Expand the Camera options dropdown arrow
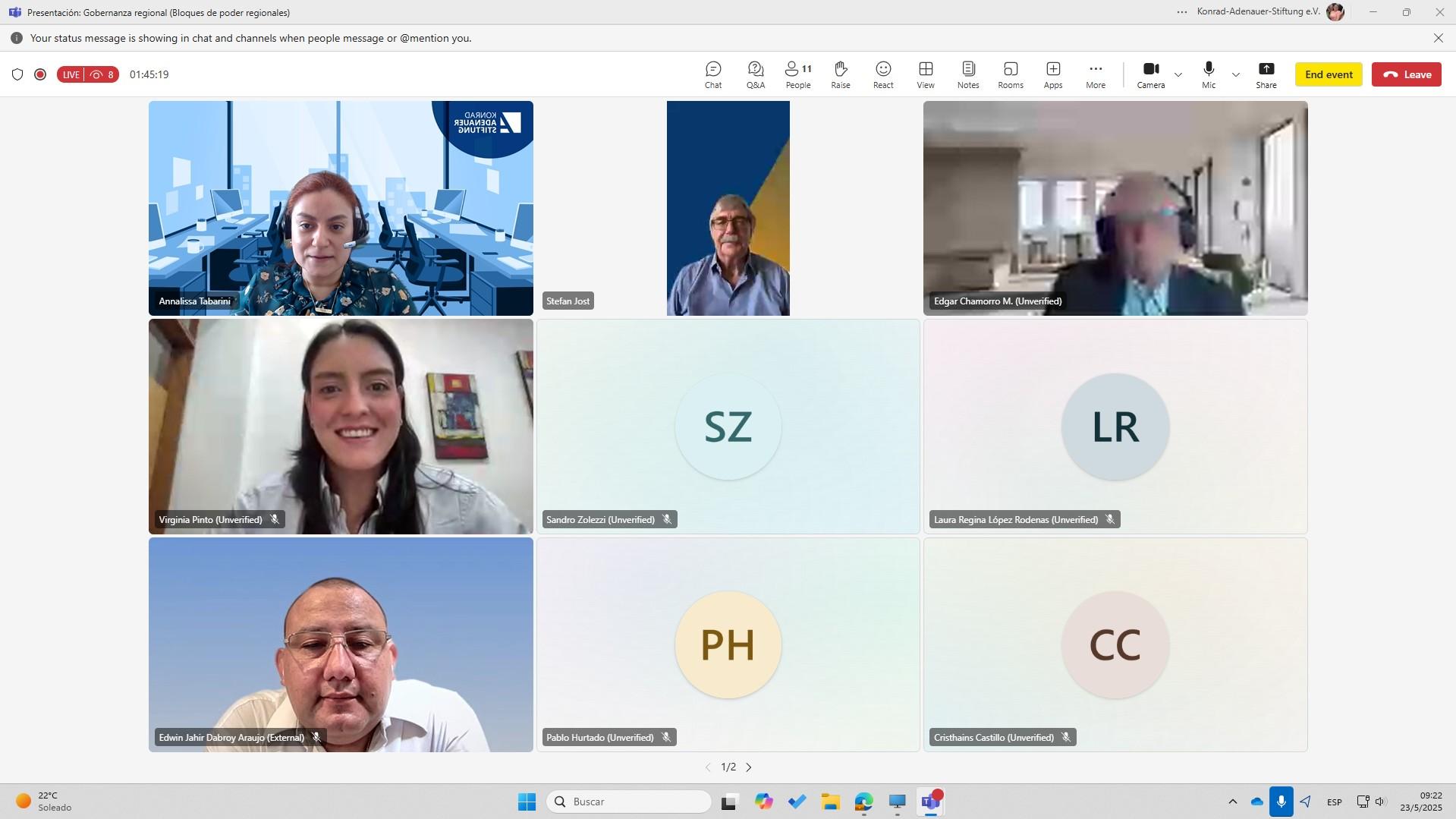 point(1178,74)
